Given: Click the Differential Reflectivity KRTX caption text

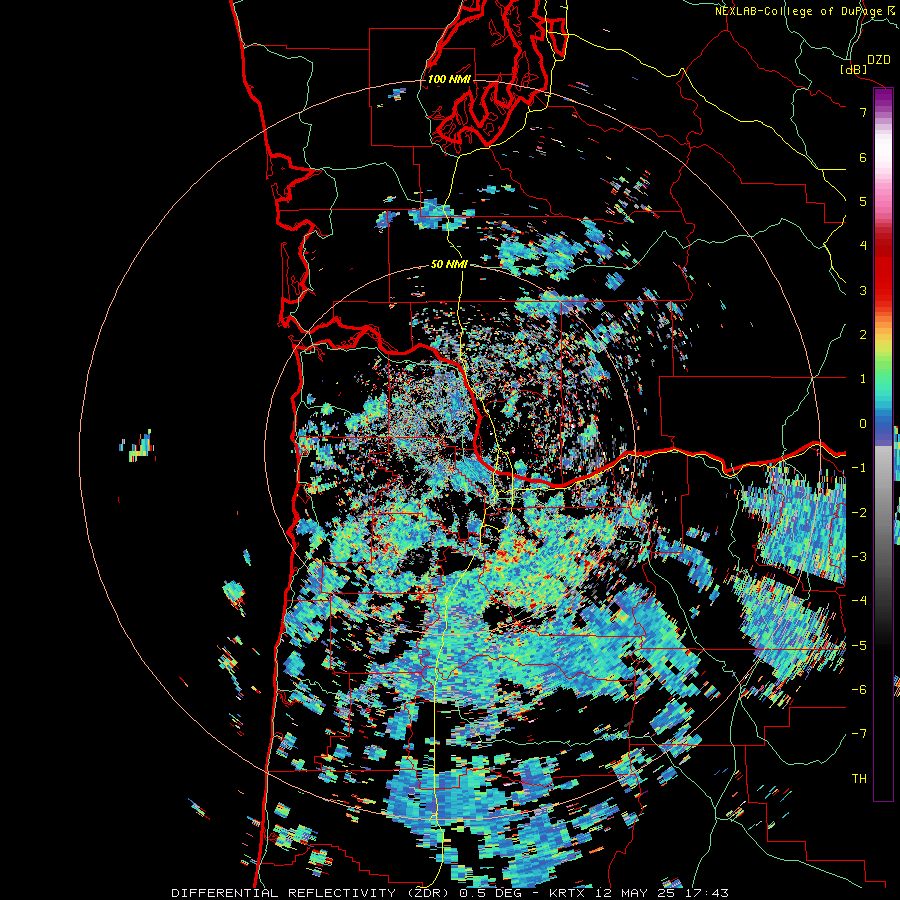Looking at the screenshot, I should (x=450, y=893).
